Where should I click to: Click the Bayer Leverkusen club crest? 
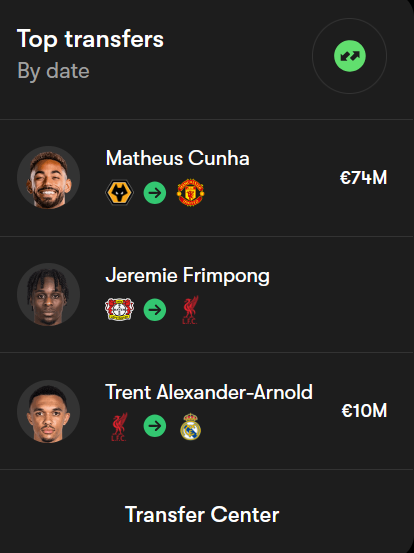[120, 309]
